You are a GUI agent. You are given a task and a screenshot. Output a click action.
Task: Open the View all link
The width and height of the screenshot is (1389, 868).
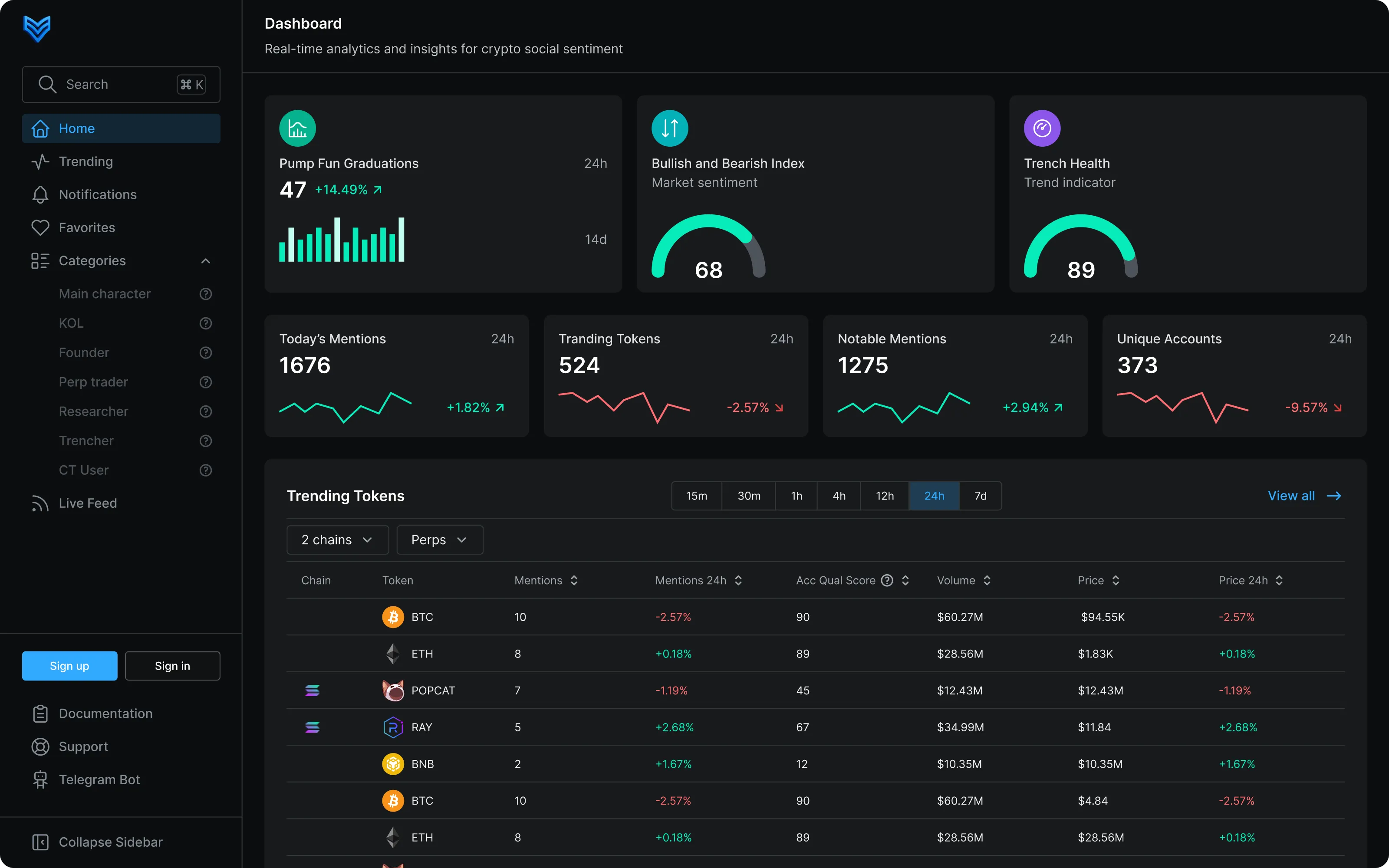click(x=1304, y=496)
